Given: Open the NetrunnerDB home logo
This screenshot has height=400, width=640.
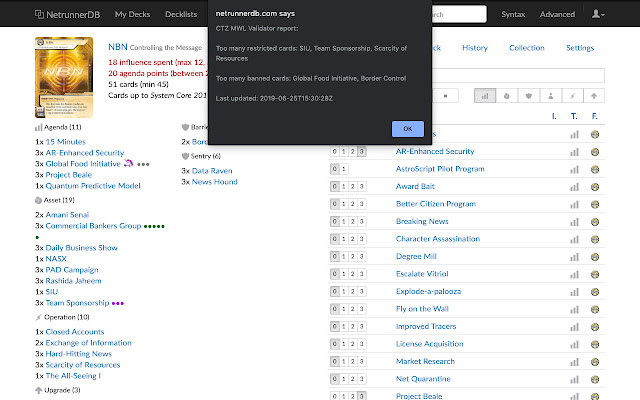Looking at the screenshot, I should [67, 14].
